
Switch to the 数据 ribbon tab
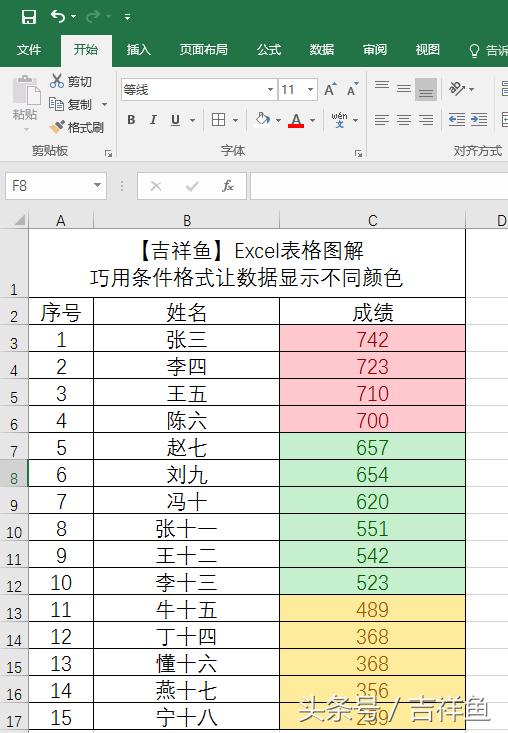click(x=322, y=50)
